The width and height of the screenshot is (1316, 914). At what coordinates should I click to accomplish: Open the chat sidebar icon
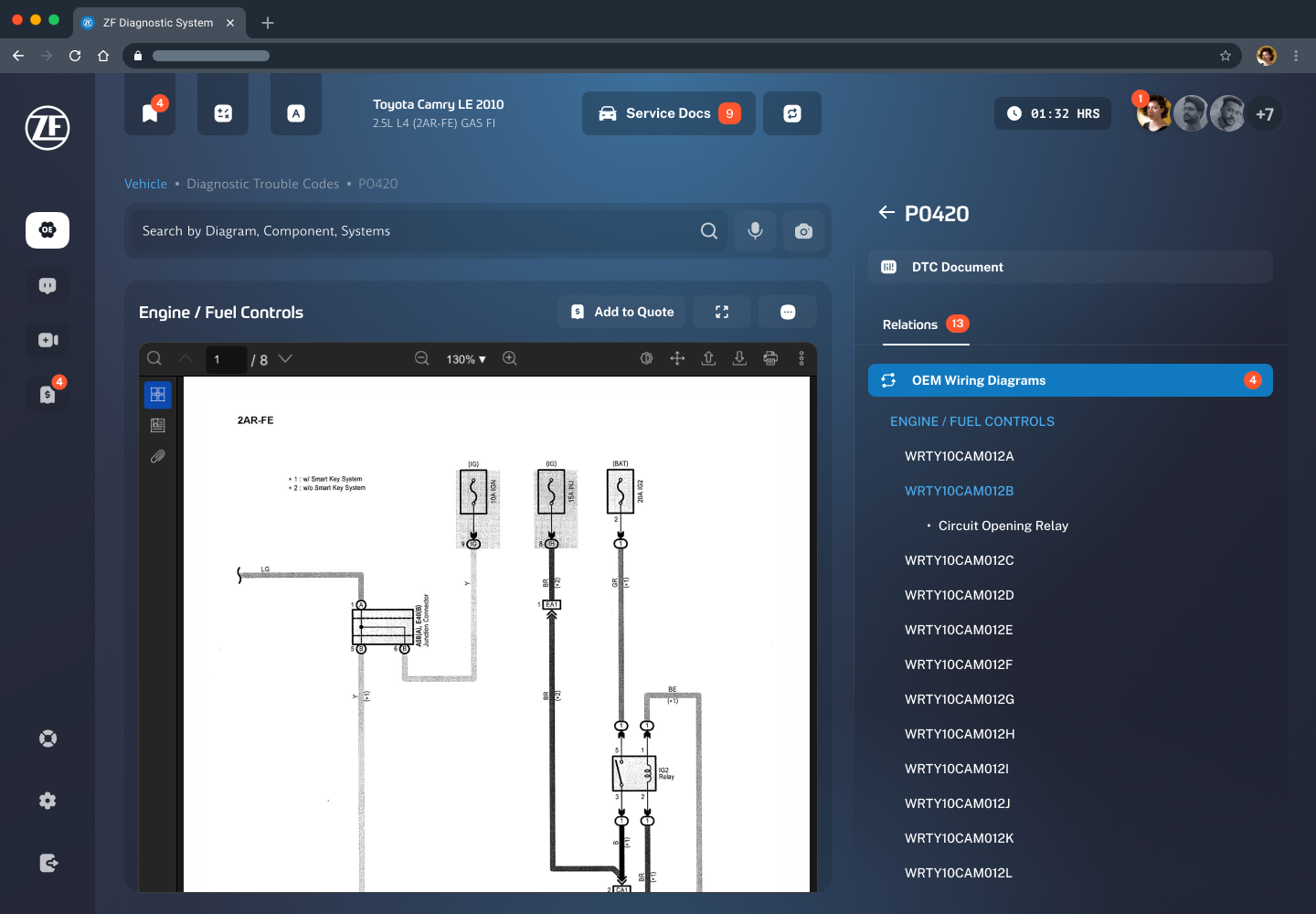pos(48,285)
